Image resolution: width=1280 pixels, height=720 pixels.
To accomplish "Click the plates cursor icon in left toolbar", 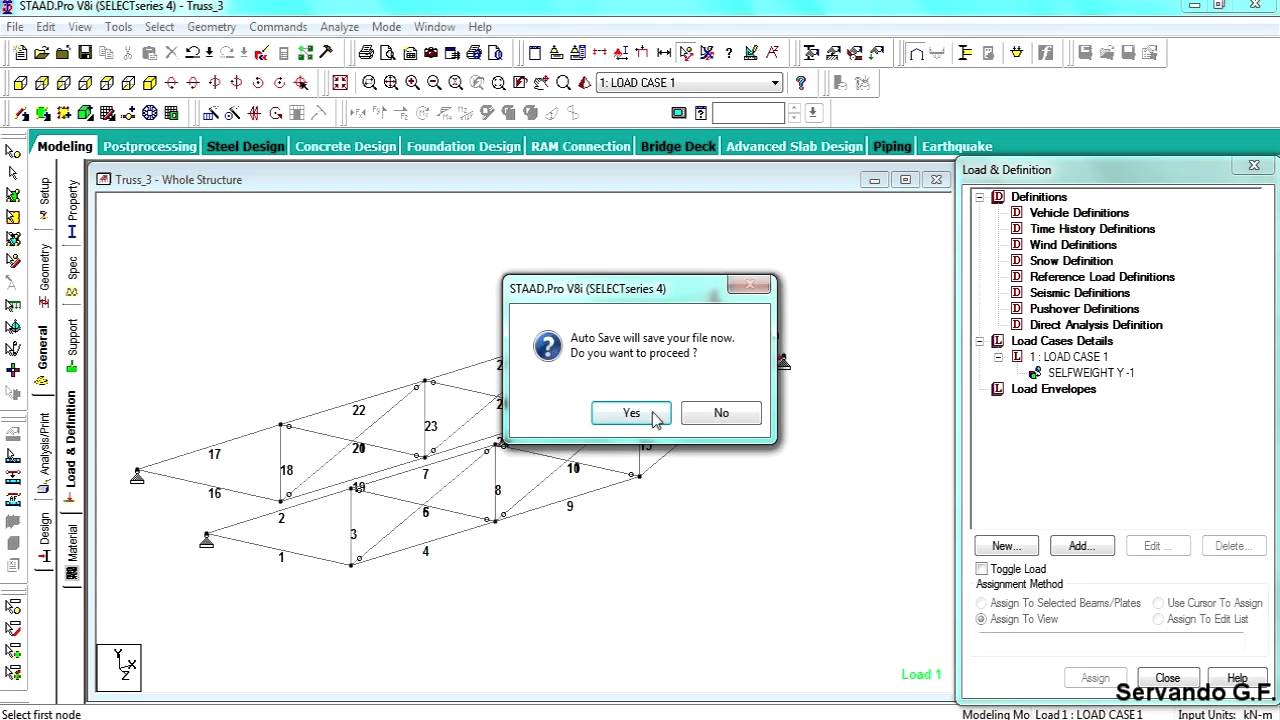I will 13,195.
